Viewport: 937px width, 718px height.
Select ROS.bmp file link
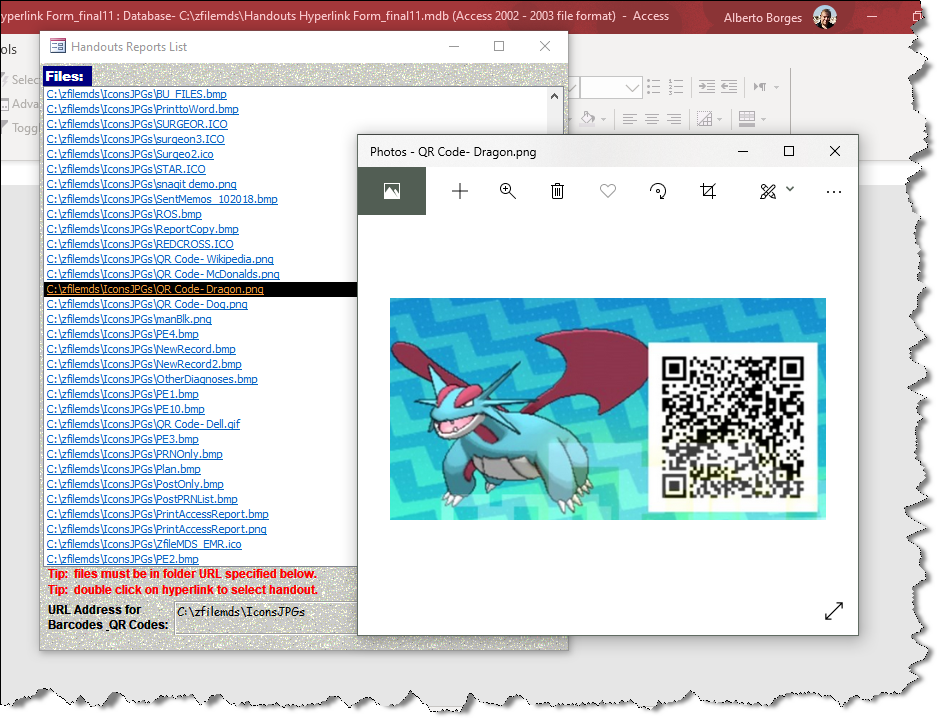[124, 214]
